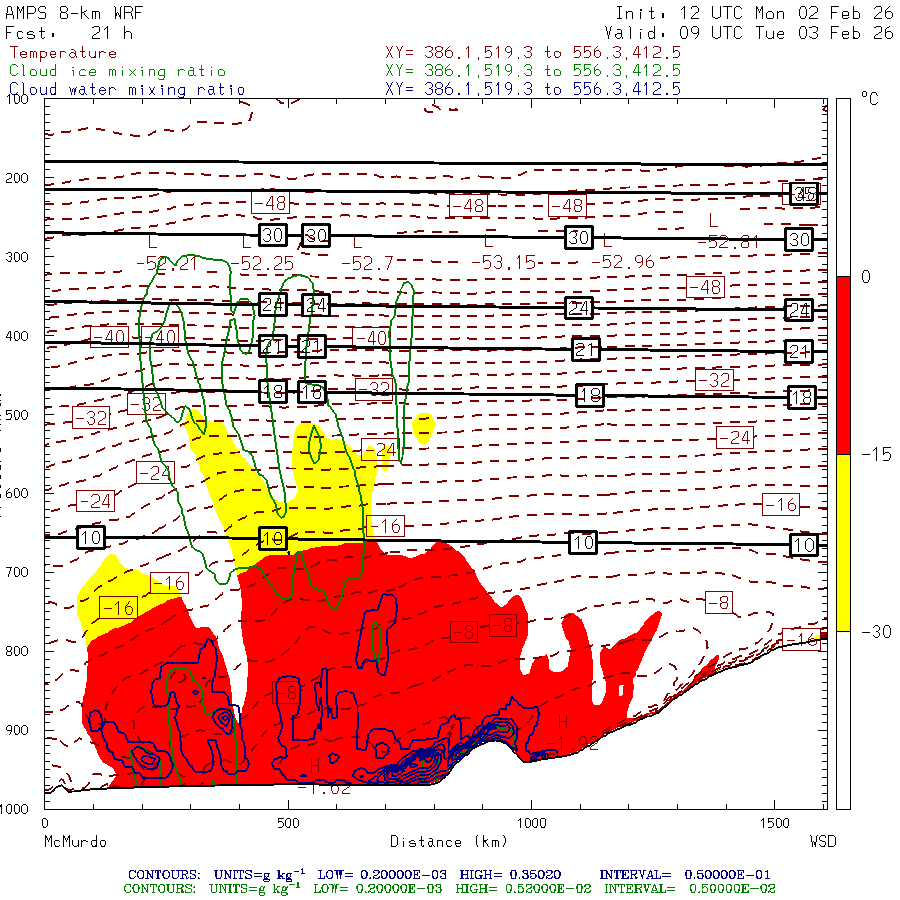Click the "-52.81" temperature minimum label
This screenshot has width=900, height=900.
pos(728,242)
